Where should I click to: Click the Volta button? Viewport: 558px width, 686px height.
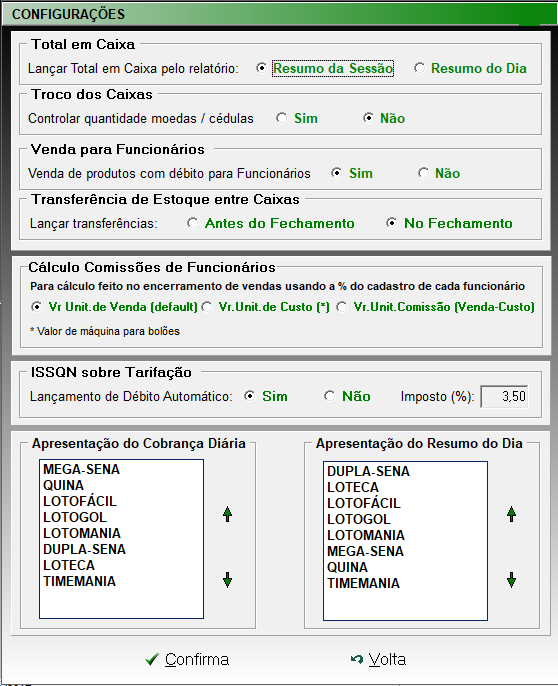(x=379, y=659)
